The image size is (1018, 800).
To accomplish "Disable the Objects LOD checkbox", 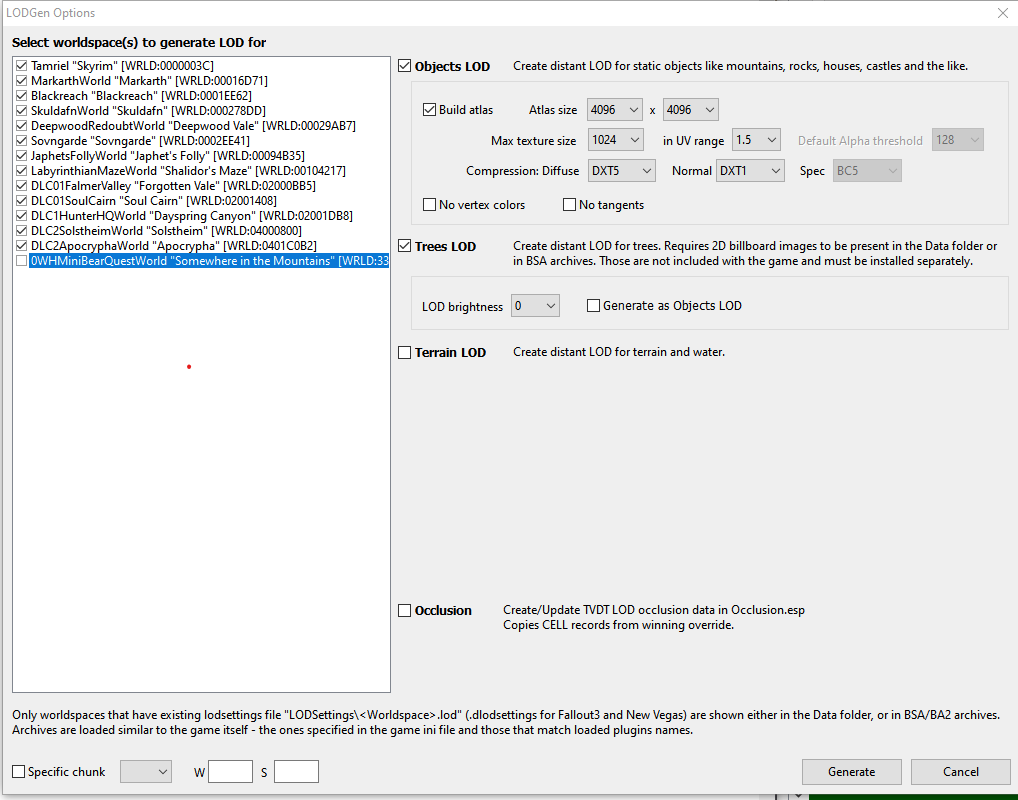I will click(404, 66).
